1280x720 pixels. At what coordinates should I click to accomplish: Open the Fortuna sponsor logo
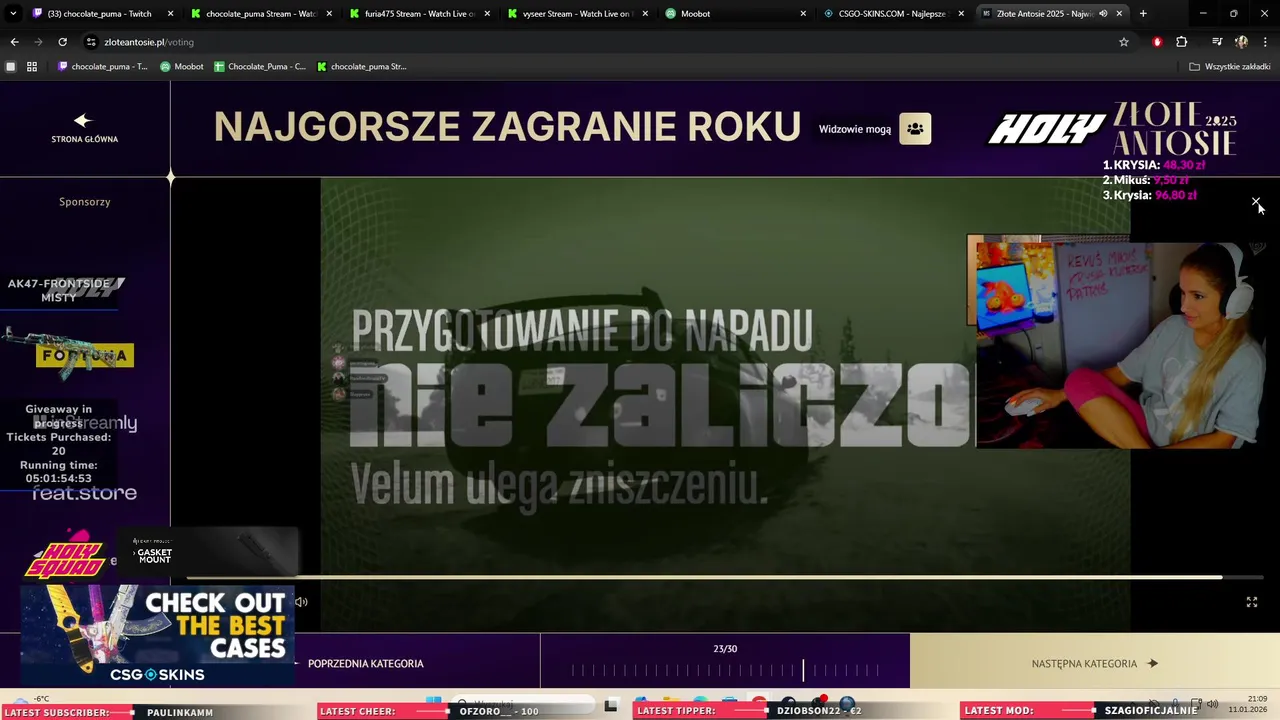click(84, 355)
